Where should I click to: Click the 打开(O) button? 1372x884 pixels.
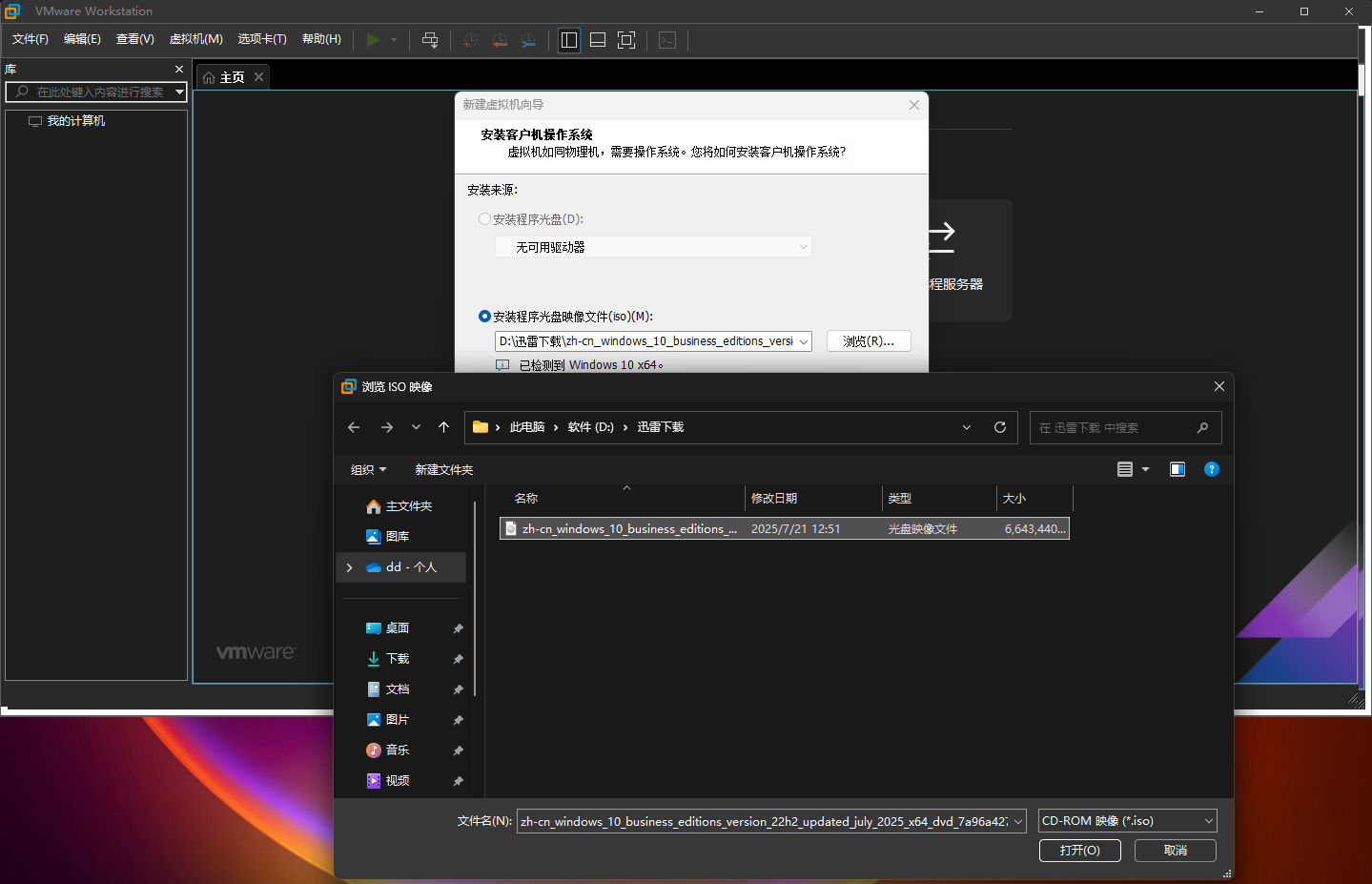click(1079, 851)
